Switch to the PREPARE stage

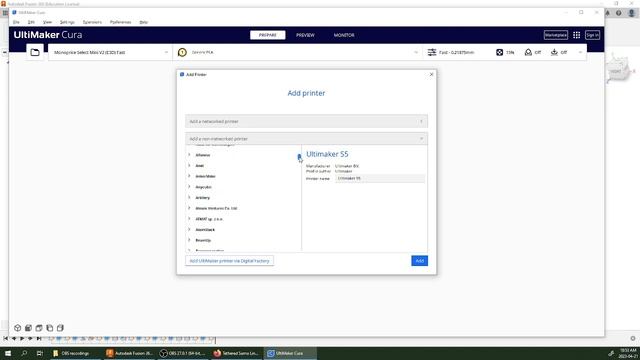(268, 35)
